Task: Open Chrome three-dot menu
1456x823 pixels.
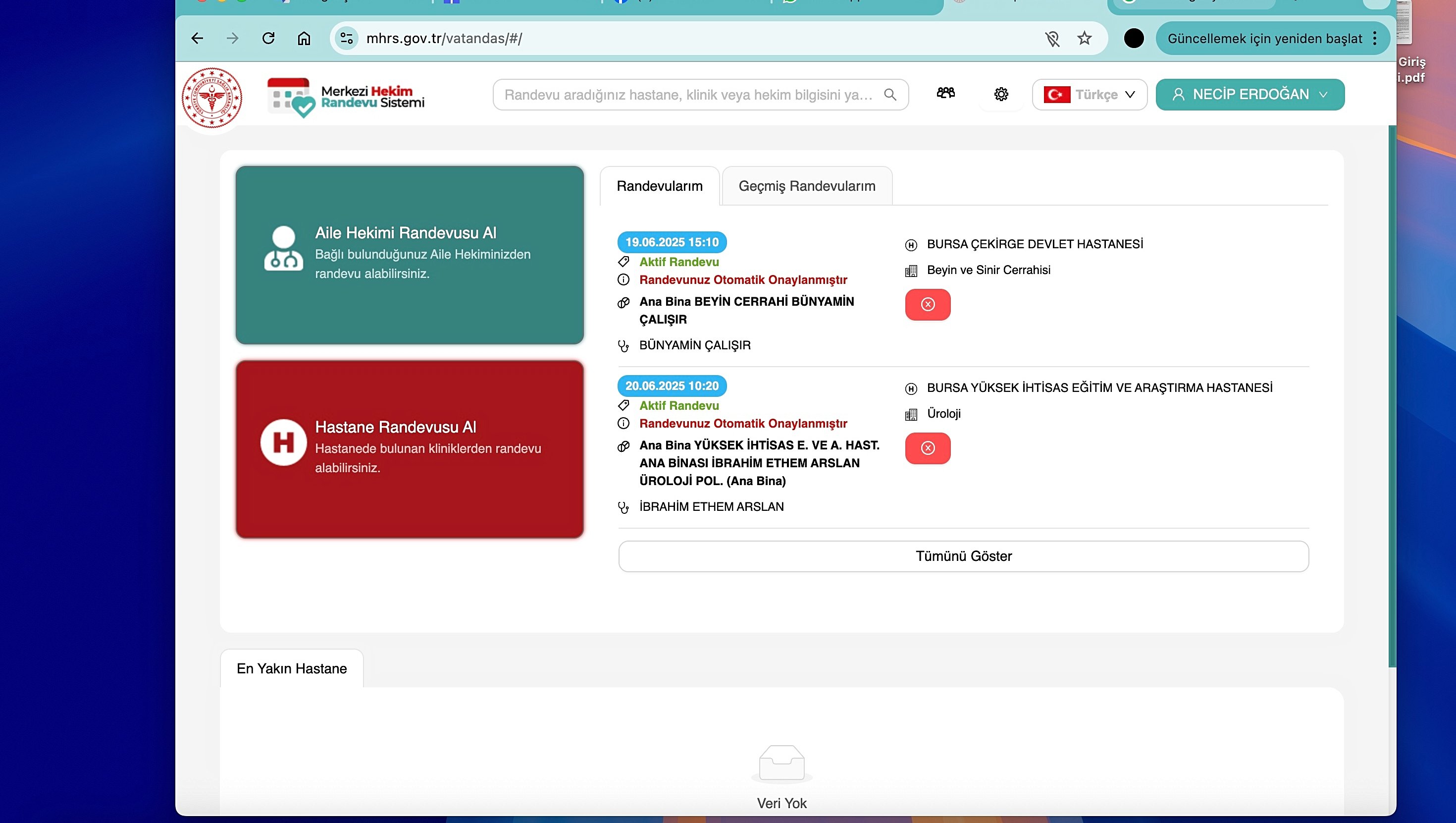Action: coord(1375,39)
